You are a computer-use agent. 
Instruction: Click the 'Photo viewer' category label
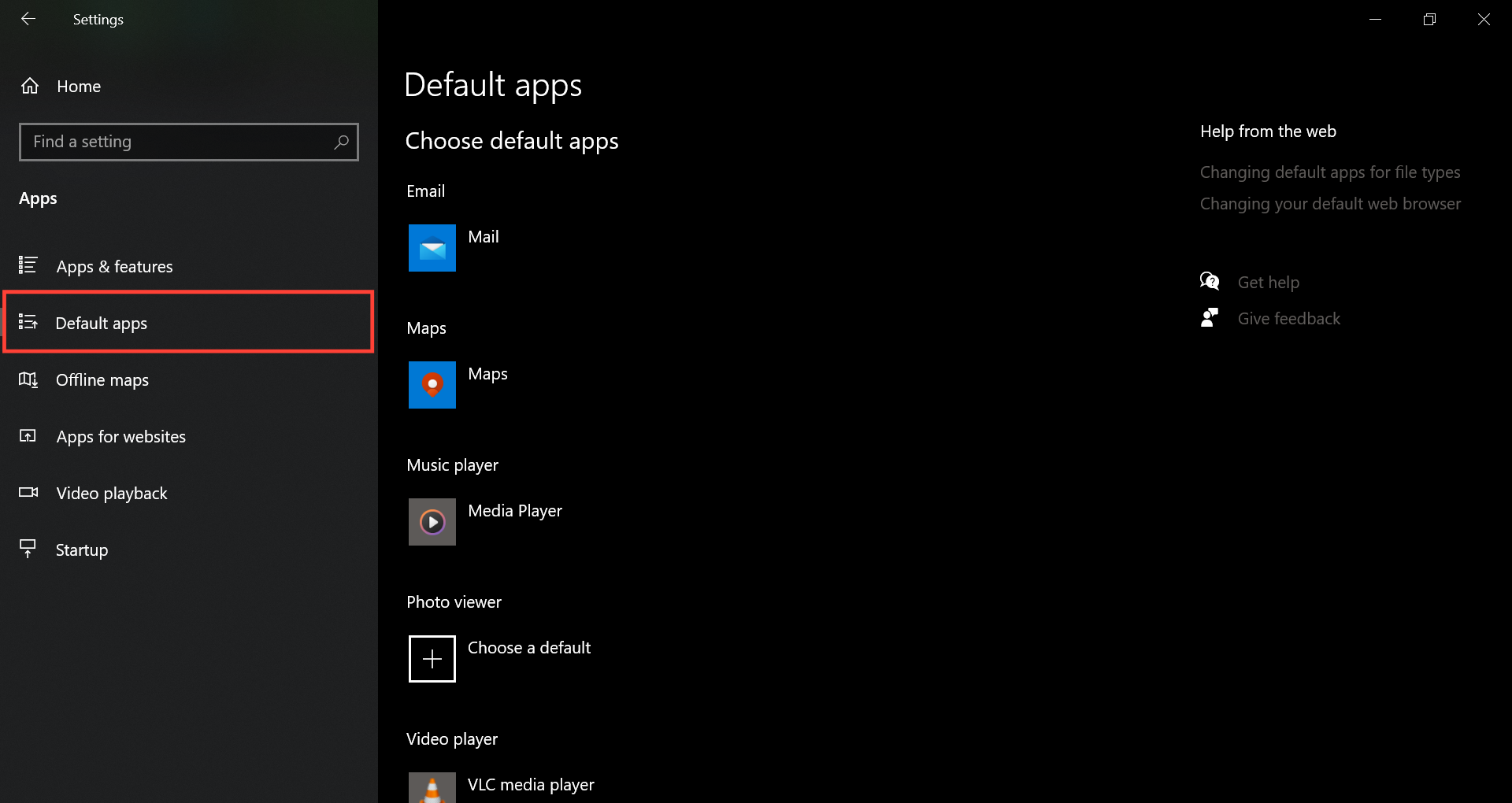coord(454,602)
